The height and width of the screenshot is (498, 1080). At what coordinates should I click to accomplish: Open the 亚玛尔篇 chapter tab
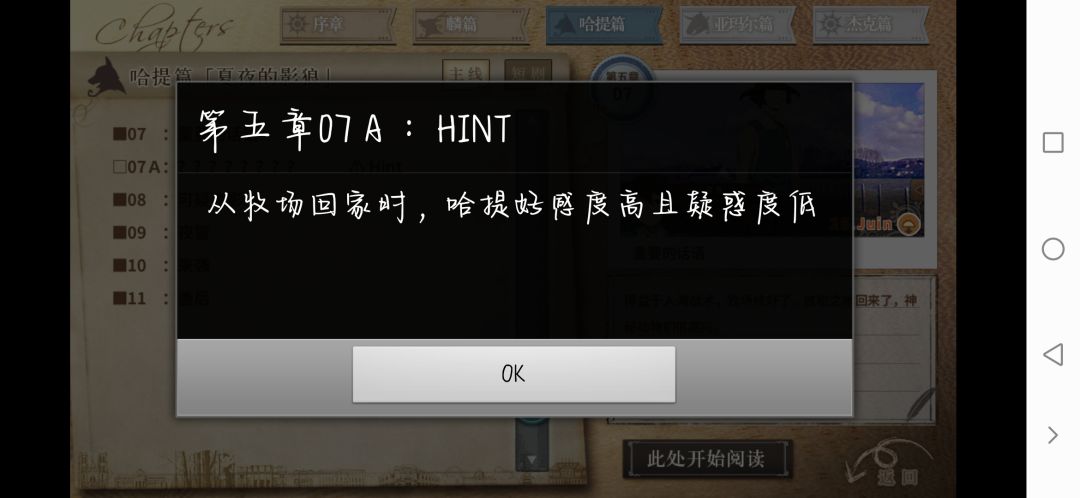tap(738, 25)
